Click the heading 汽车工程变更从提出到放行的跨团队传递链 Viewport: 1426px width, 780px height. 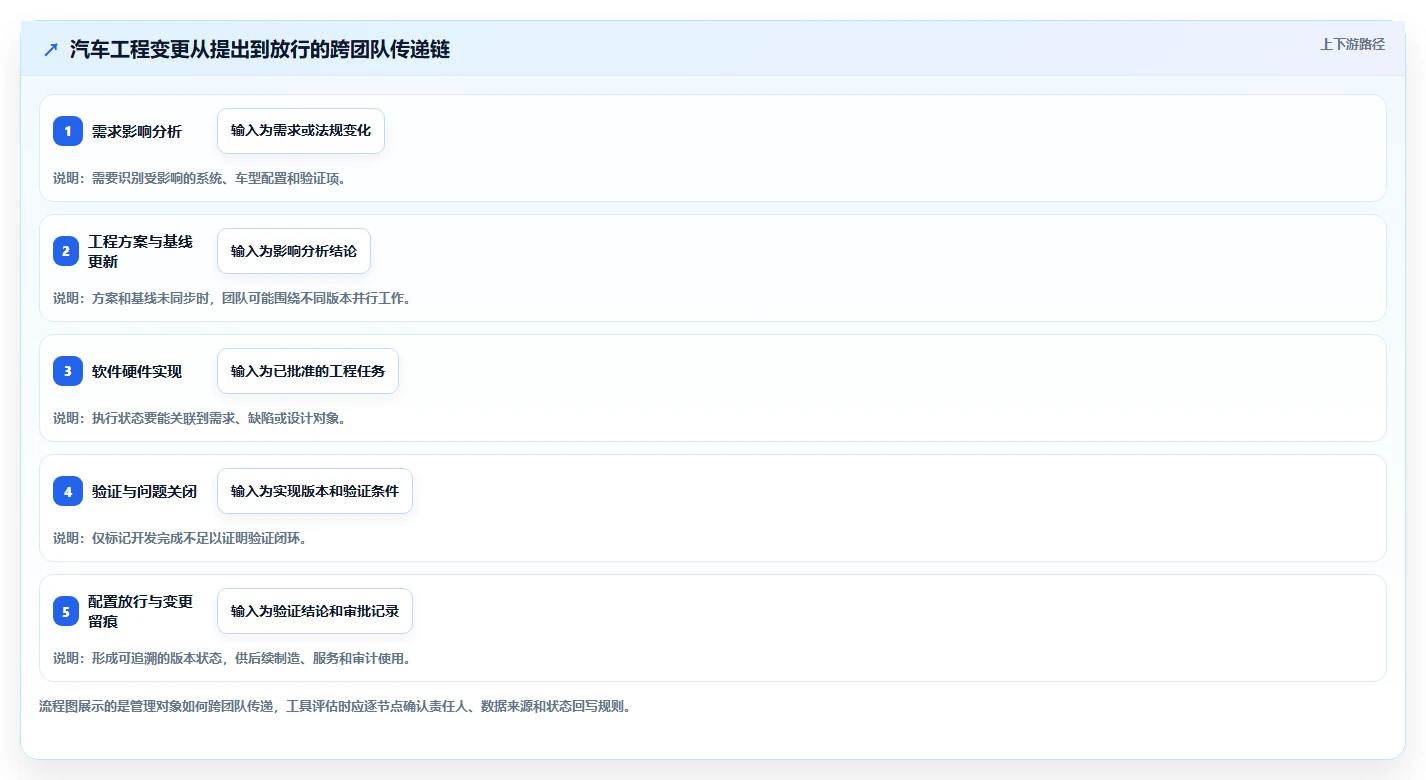point(260,49)
